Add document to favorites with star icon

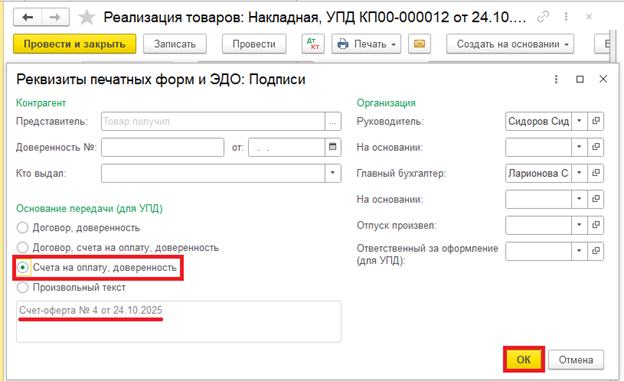click(x=86, y=18)
